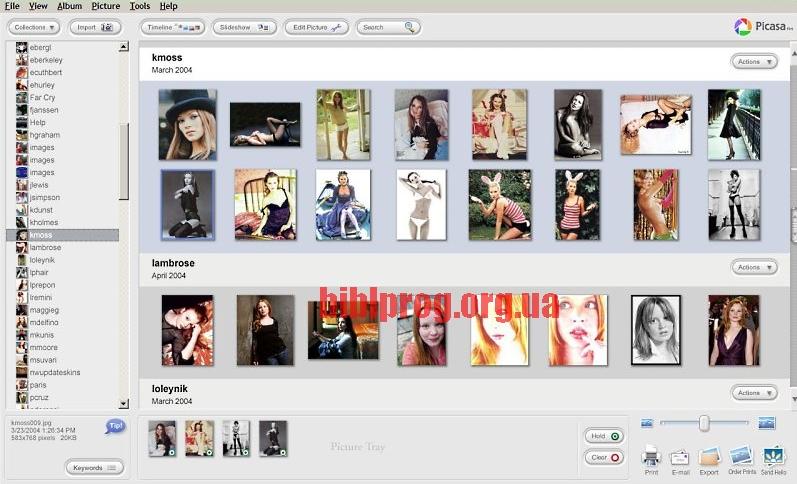Click the Order Prints icon
Viewport: 797px width, 484px height.
tap(741, 459)
